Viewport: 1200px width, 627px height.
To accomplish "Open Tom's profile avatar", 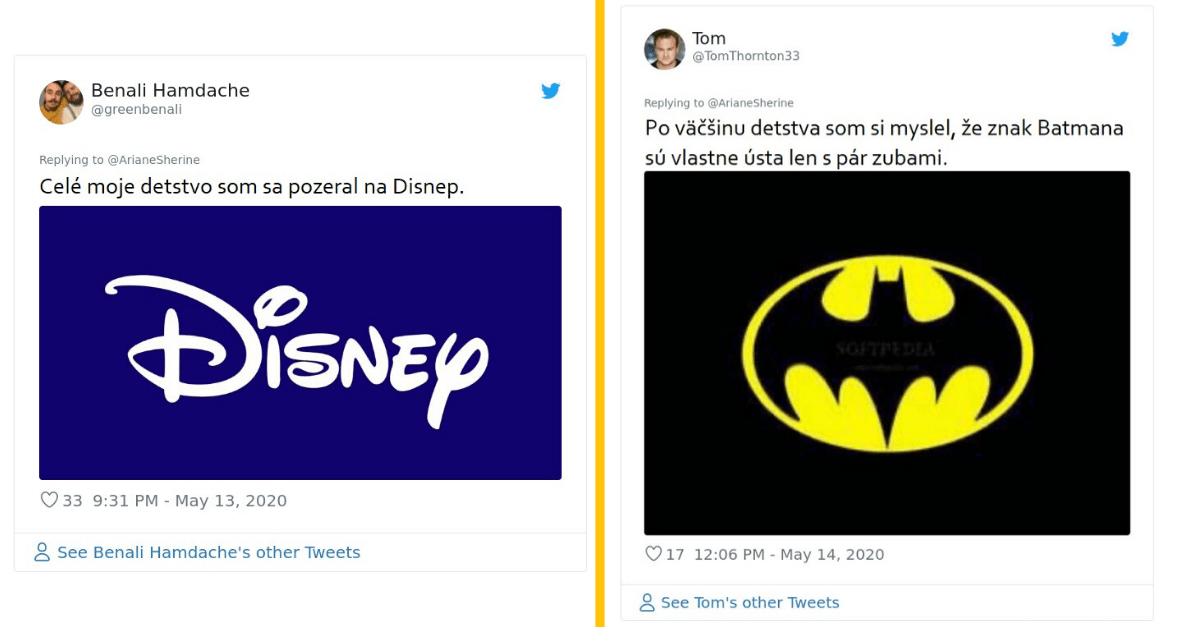I will coord(665,47).
